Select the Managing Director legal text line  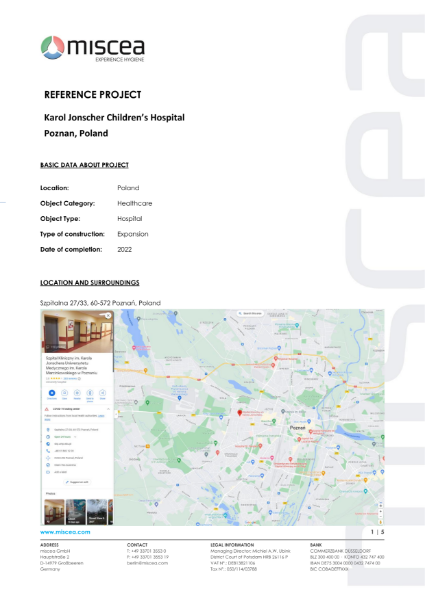point(251,551)
